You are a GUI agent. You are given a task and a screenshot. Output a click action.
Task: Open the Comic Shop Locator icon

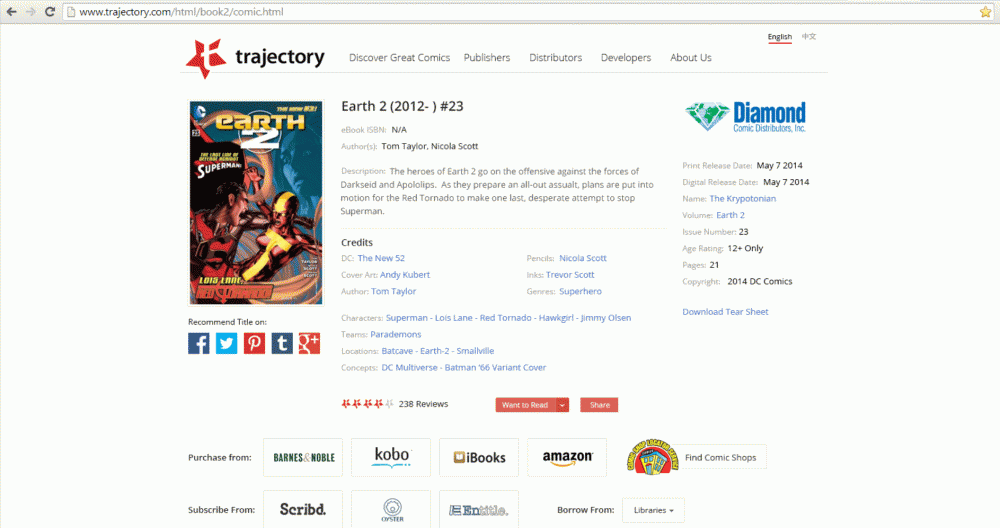click(x=653, y=457)
